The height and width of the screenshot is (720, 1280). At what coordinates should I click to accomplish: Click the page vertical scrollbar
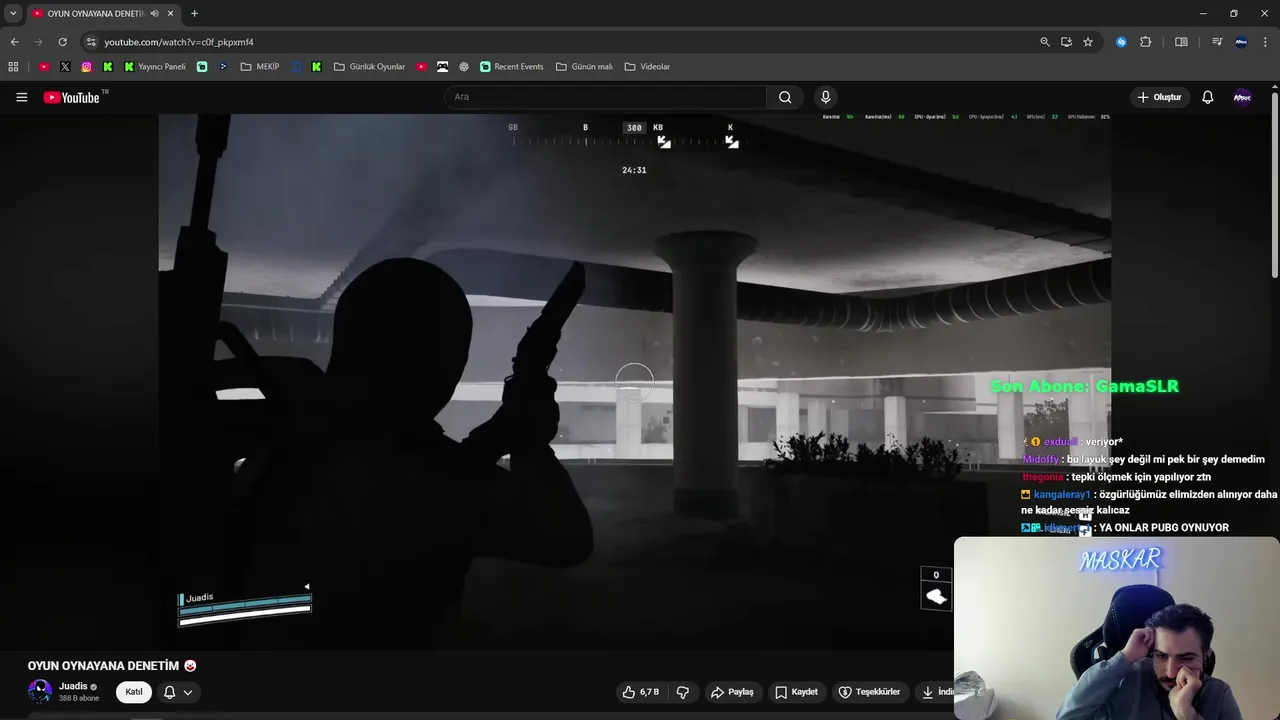tap(1274, 185)
